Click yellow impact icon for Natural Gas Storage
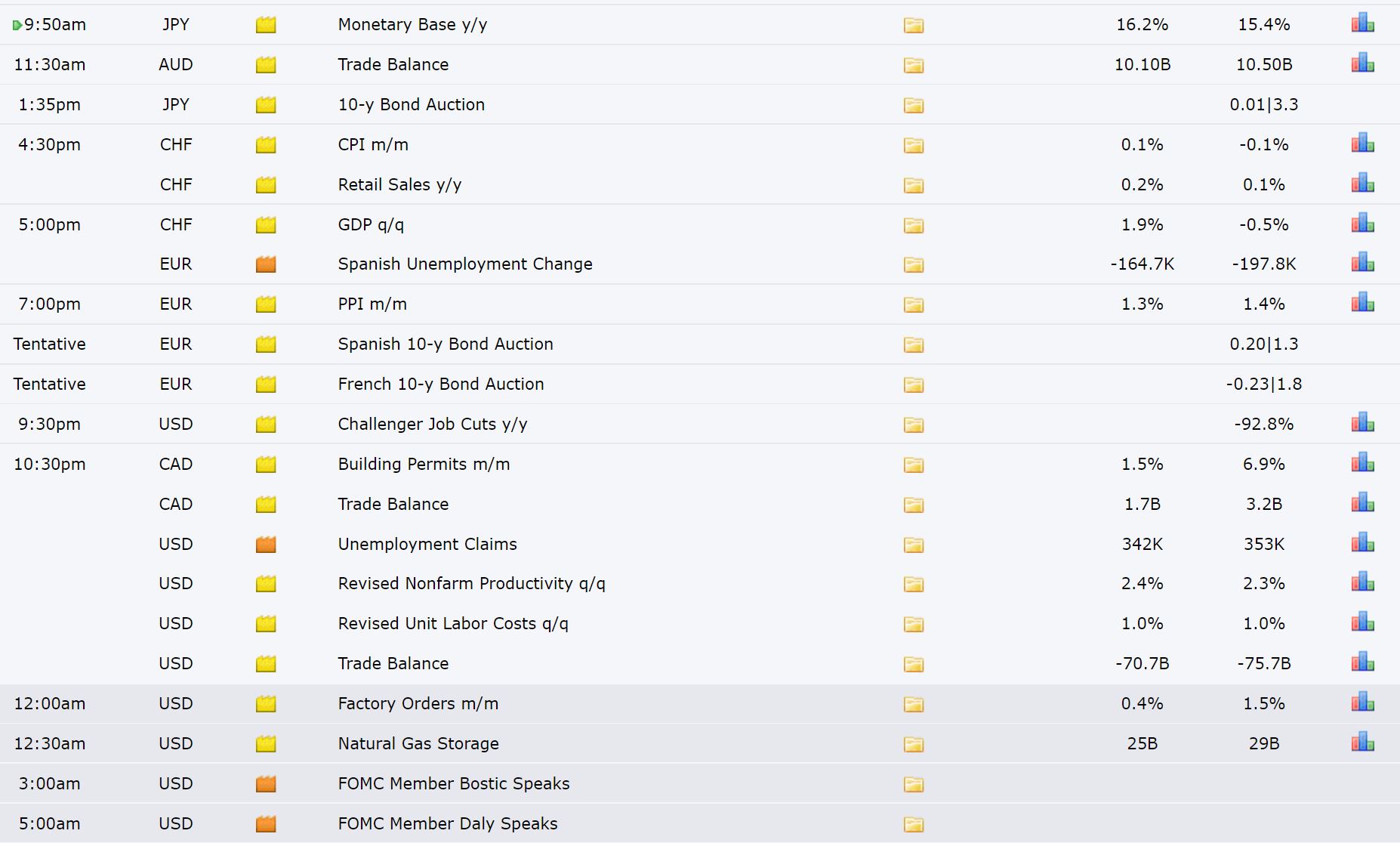The image size is (1400, 843). point(266,743)
